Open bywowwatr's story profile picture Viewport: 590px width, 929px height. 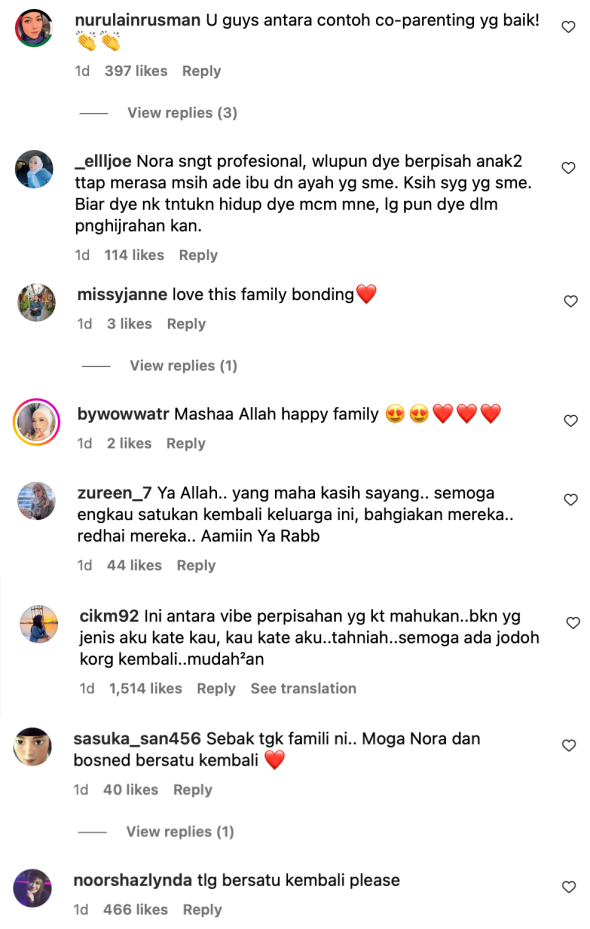coord(37,422)
